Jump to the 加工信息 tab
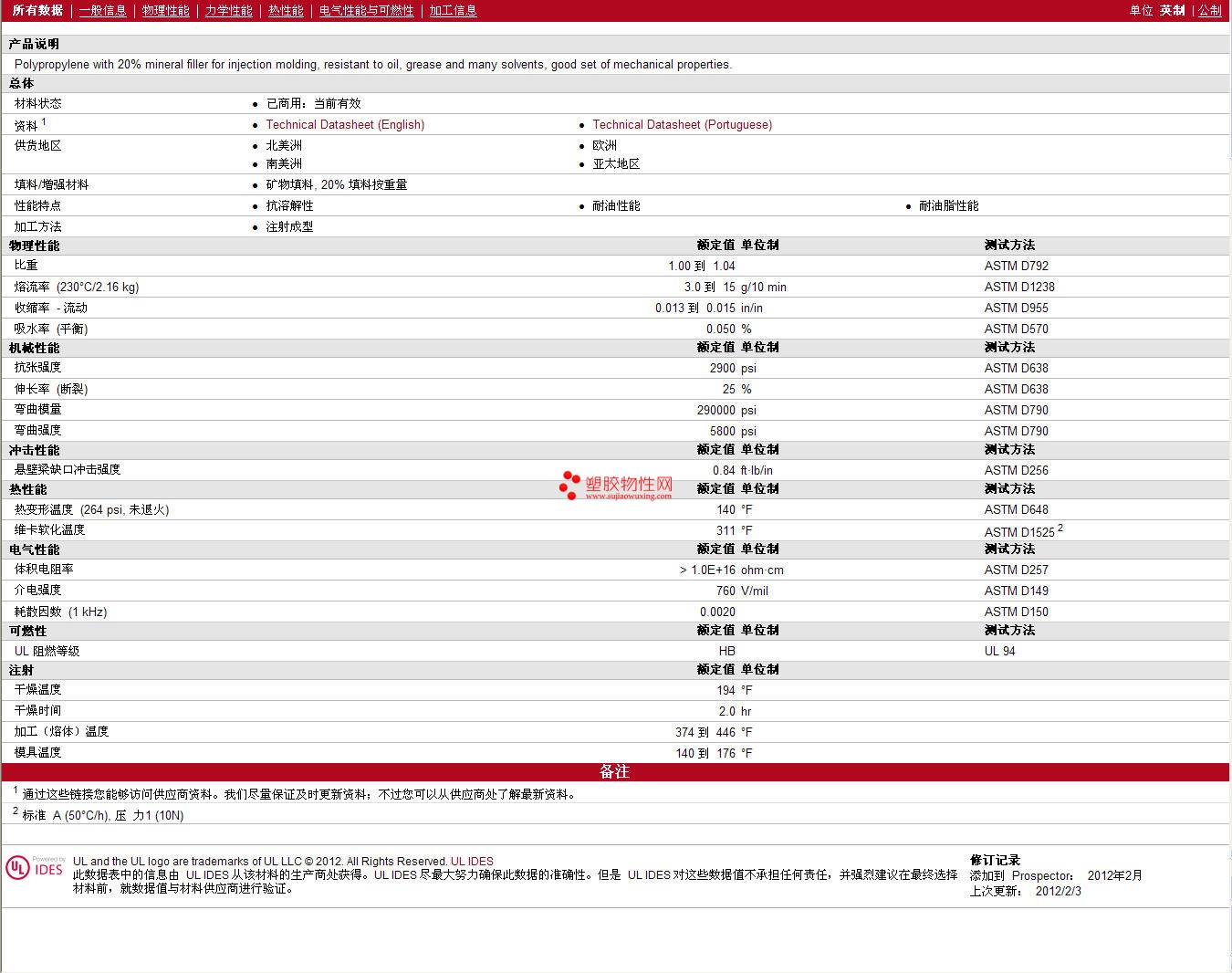The image size is (1232, 973). tap(453, 11)
